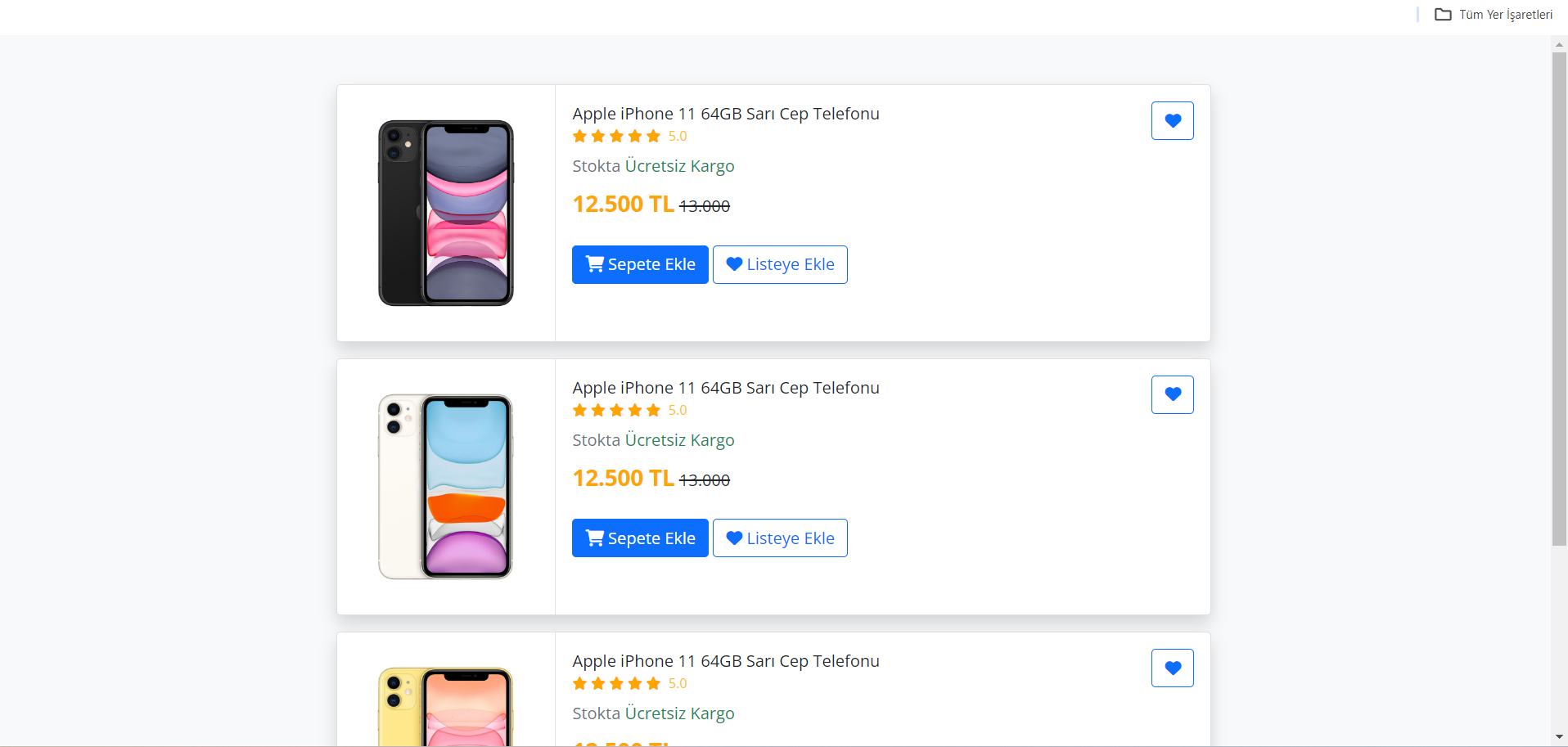
Task: Open first Apple iPhone 11 64GB title
Action: [725, 114]
